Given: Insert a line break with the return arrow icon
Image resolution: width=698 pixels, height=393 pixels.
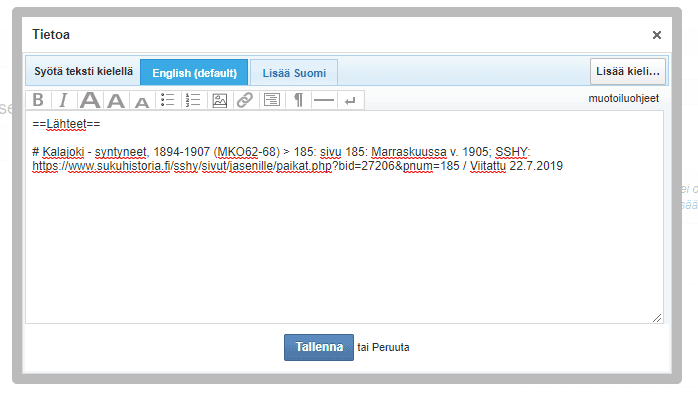Looking at the screenshot, I should pyautogui.click(x=350, y=100).
